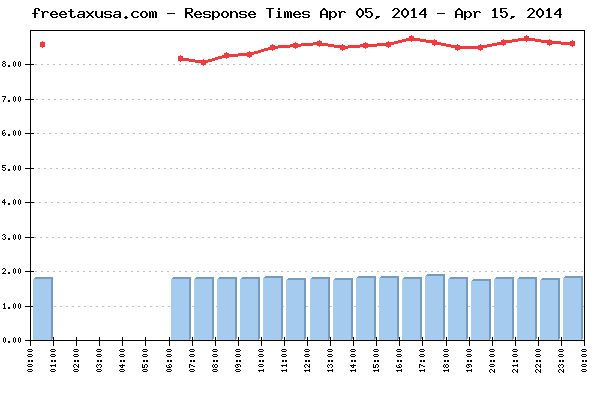Click the 06:00 x-axis label
Viewport: 595px width, 400px height.
(x=169, y=361)
